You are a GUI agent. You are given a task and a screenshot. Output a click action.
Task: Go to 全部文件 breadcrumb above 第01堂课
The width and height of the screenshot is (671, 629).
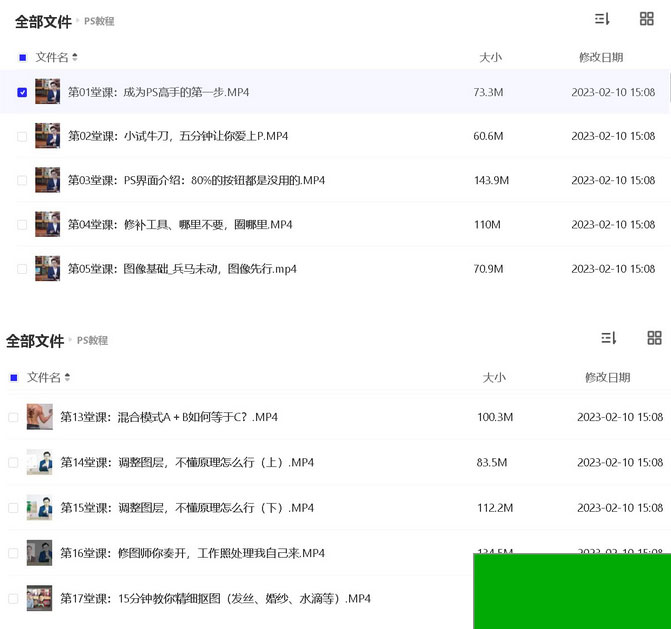42,20
